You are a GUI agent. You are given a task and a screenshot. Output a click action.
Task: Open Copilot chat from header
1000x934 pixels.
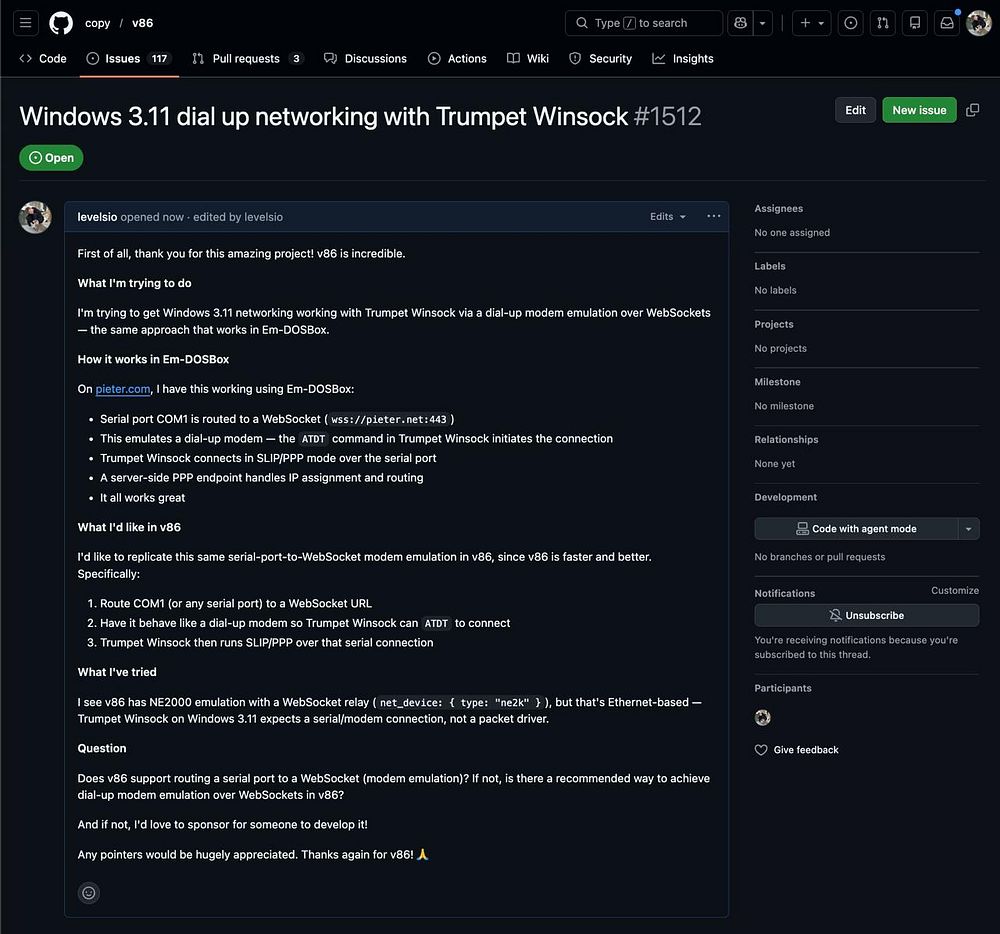740,23
